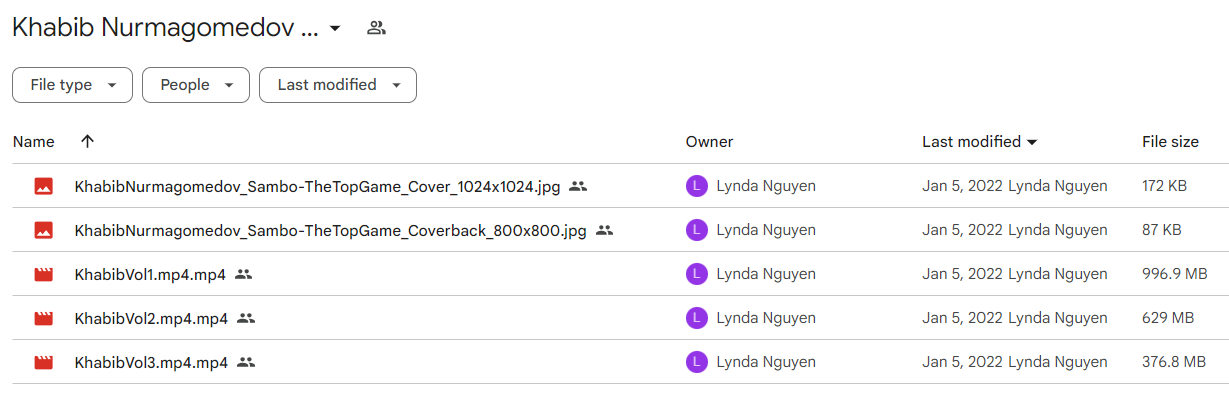The height and width of the screenshot is (394, 1229).
Task: Click owner name Lynda Nguyen for KhabibVol3
Action: (766, 362)
